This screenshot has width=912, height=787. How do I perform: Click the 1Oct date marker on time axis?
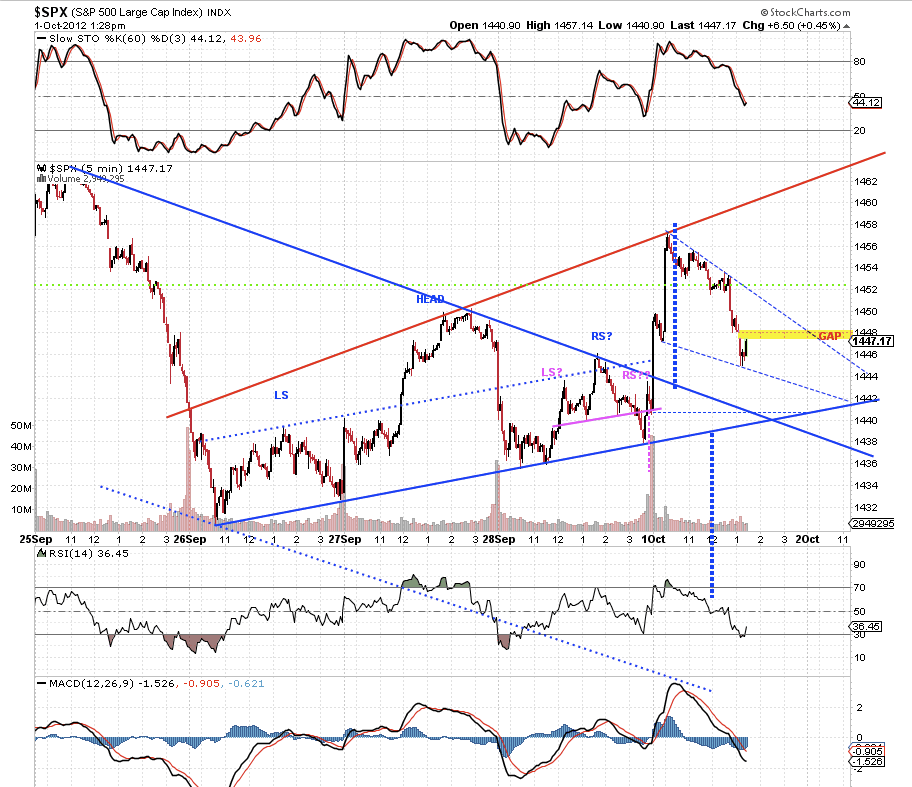(x=653, y=539)
